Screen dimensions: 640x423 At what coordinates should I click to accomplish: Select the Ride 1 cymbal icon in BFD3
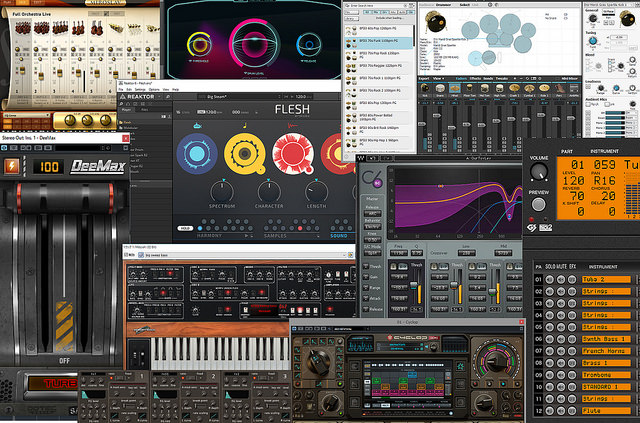coord(544,87)
